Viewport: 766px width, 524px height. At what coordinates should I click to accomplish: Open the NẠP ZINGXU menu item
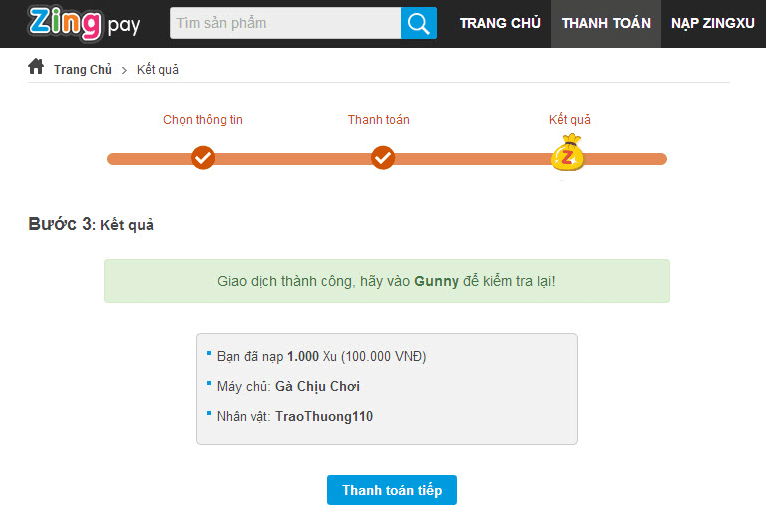click(713, 23)
